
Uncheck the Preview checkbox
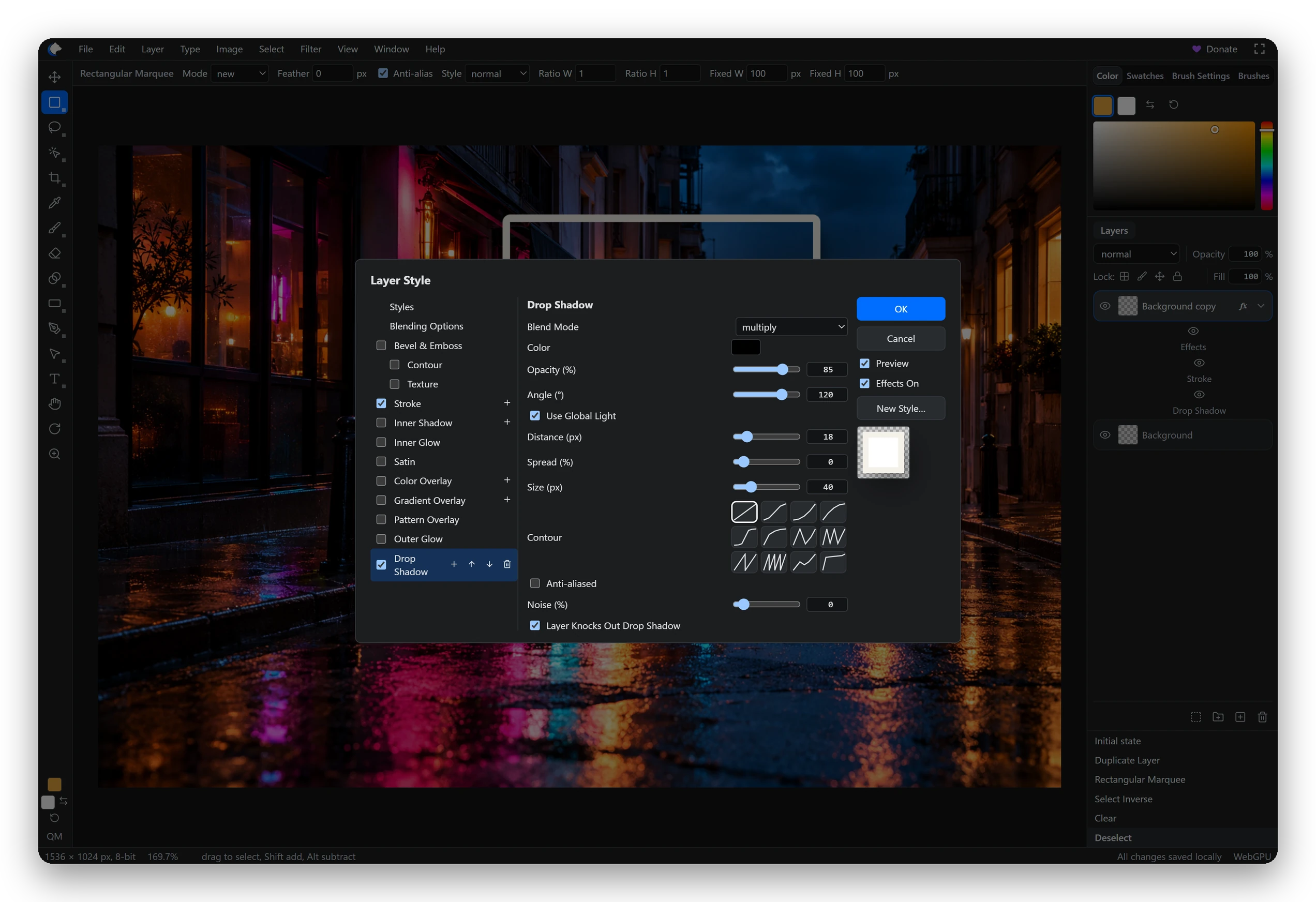(864, 364)
